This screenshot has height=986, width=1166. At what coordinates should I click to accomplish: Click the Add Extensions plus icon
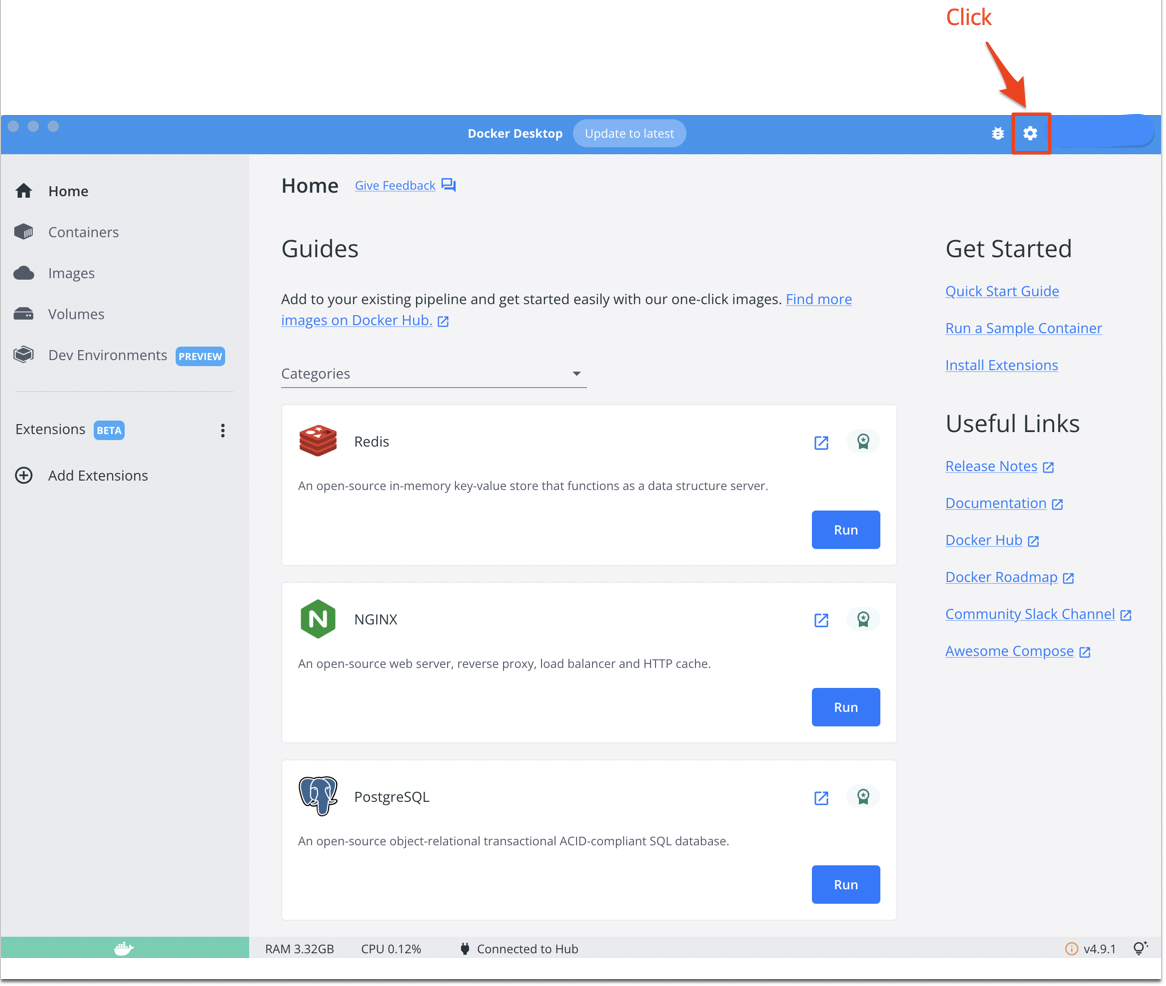(24, 476)
